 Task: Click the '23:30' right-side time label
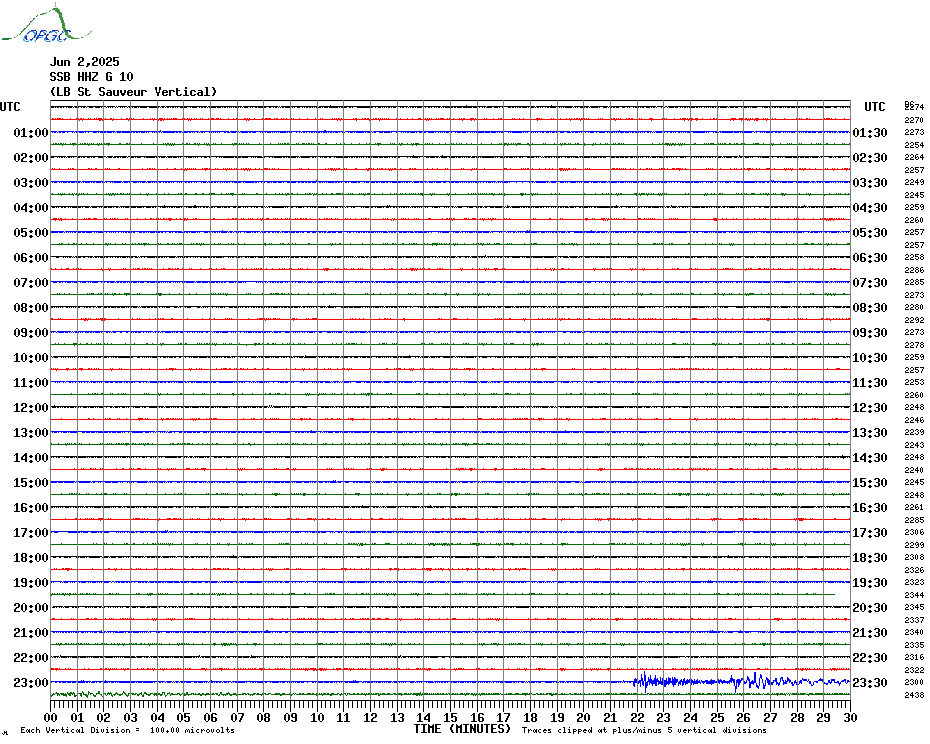coord(870,683)
